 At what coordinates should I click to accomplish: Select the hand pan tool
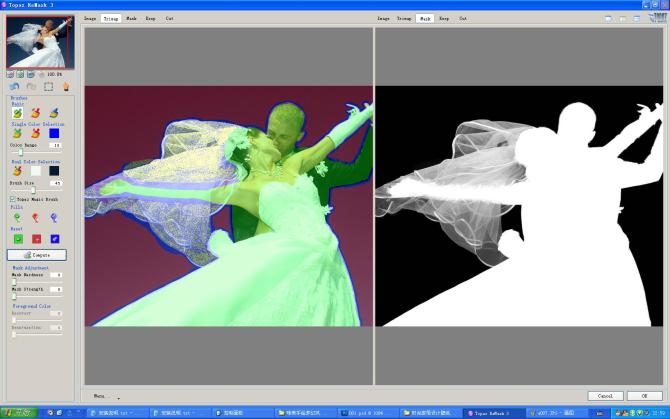[x=66, y=87]
